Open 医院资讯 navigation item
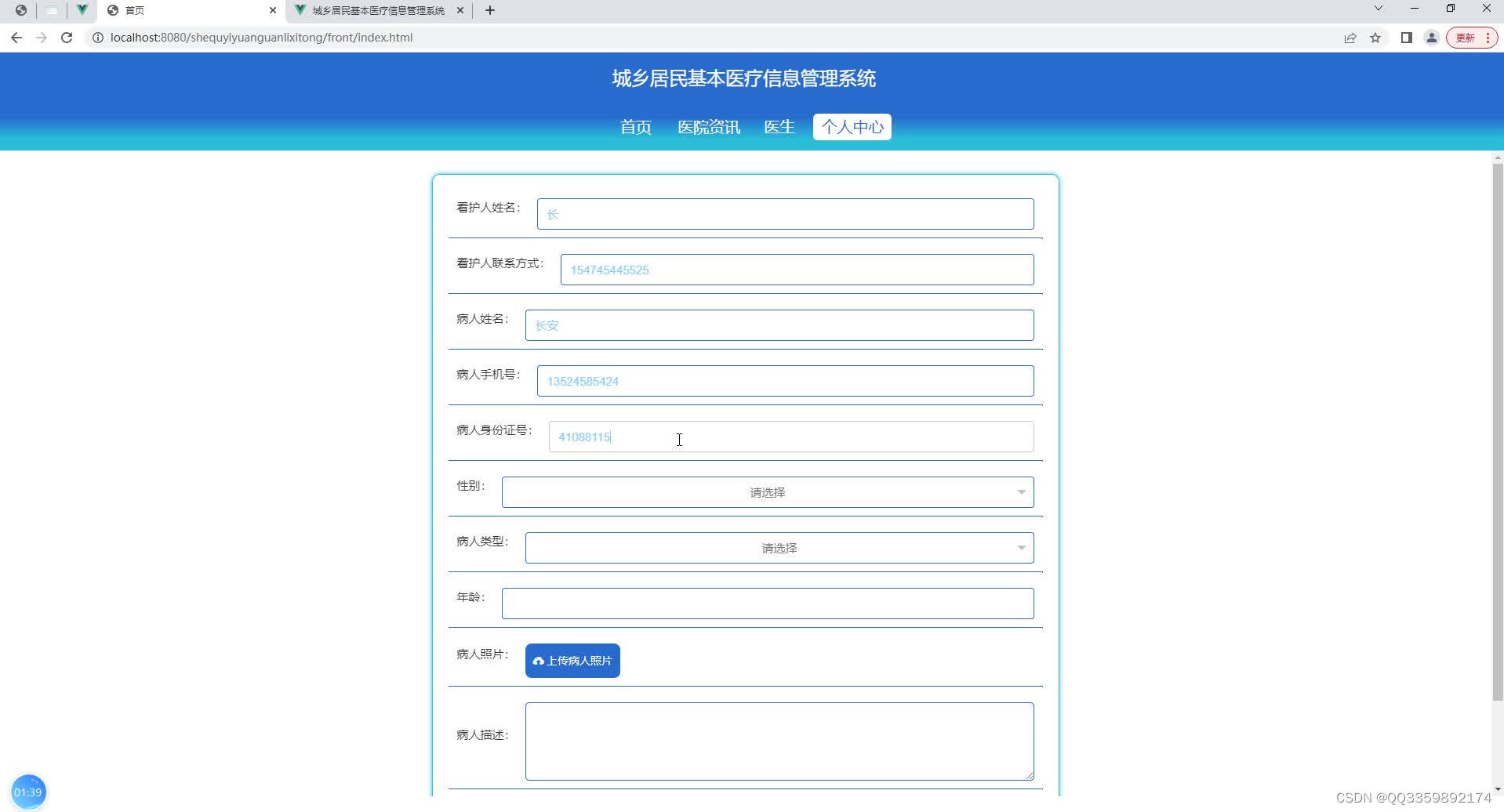 click(709, 127)
